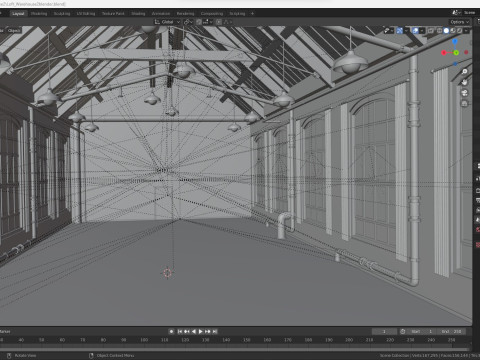Switch to the Layout workspace tab

click(x=18, y=14)
